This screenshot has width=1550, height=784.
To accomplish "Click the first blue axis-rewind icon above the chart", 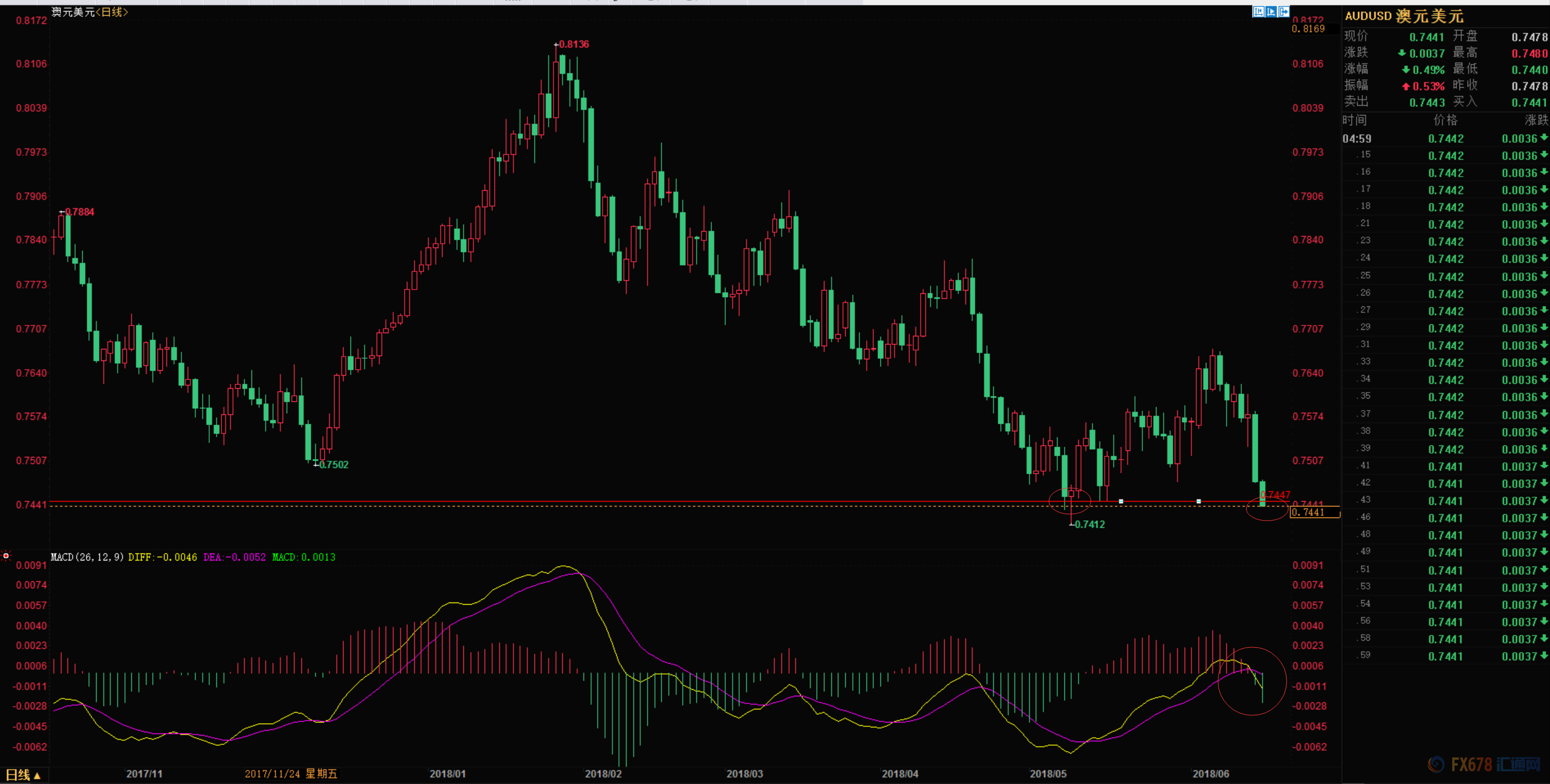I will tap(1258, 11).
